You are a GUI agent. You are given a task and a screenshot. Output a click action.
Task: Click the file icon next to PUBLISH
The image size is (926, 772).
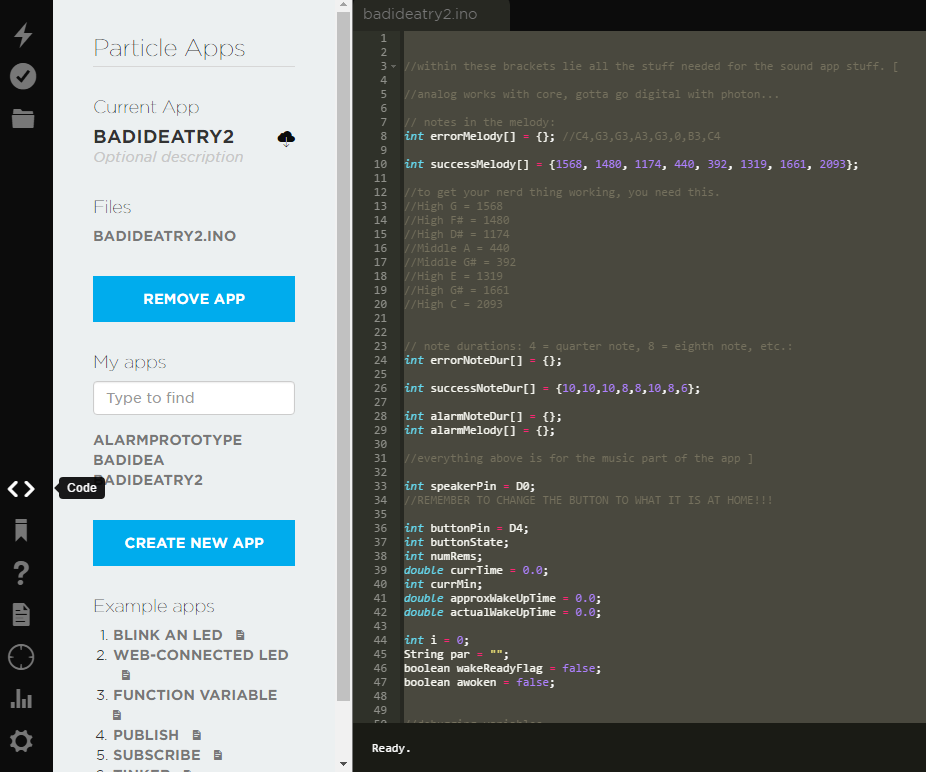click(x=197, y=735)
